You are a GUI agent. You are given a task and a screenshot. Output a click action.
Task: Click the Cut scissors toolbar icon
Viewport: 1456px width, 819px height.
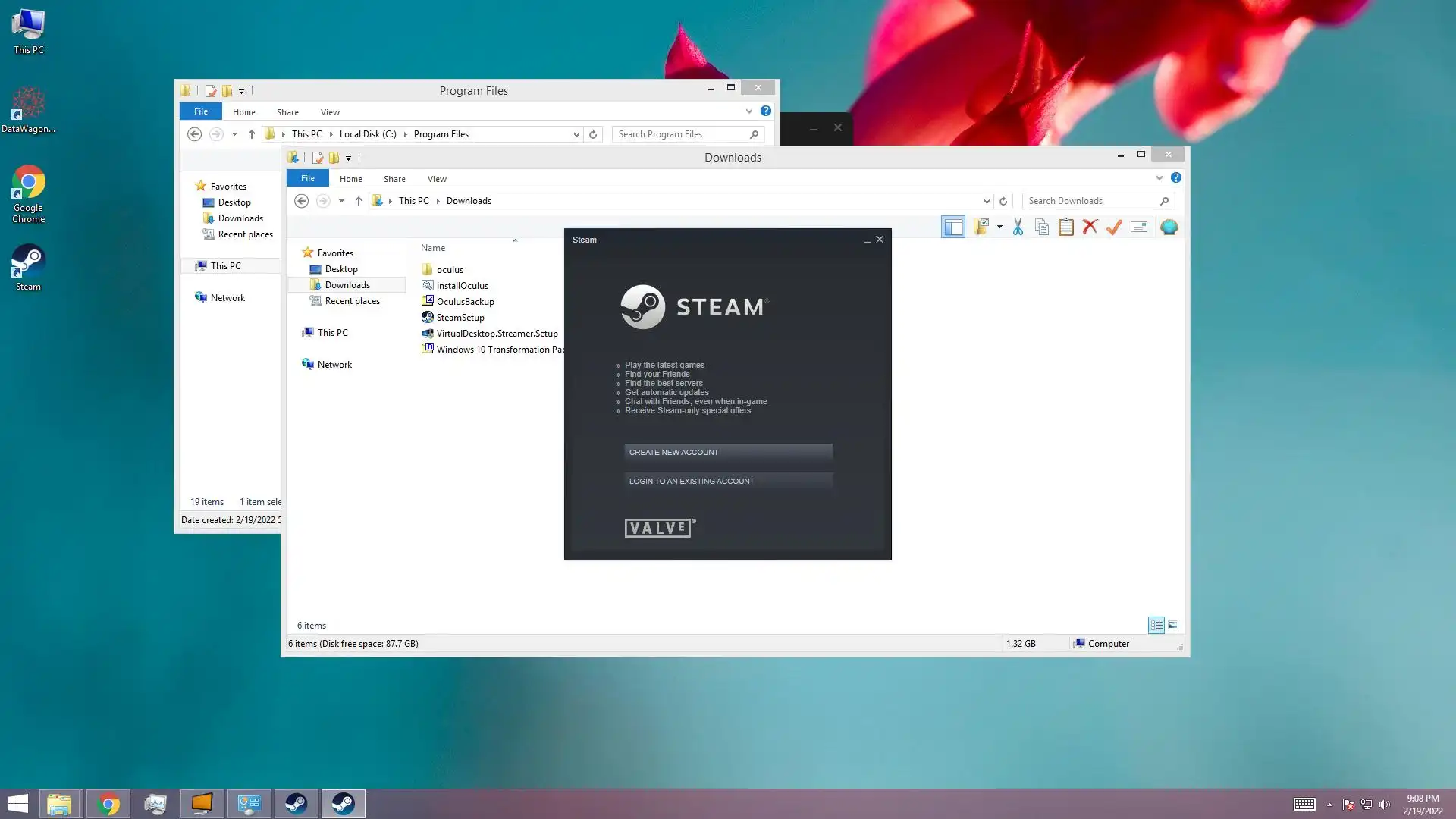click(1018, 227)
